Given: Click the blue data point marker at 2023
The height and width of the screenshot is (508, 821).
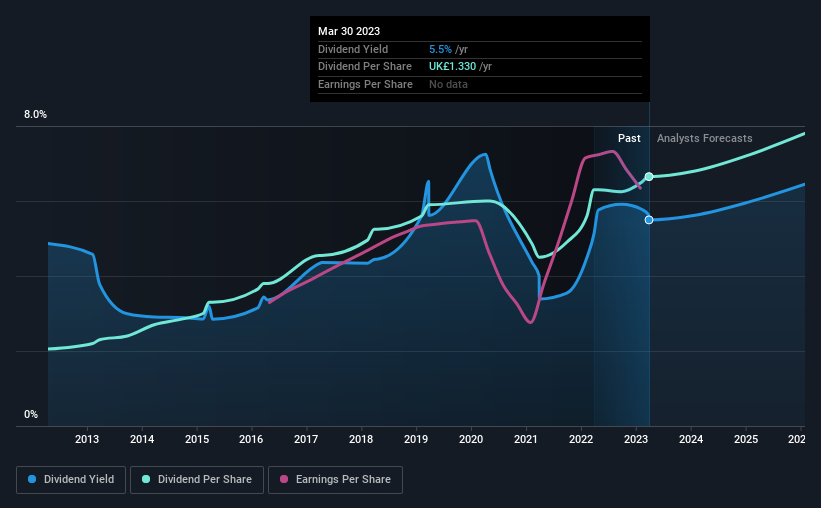Looking at the screenshot, I should [649, 220].
